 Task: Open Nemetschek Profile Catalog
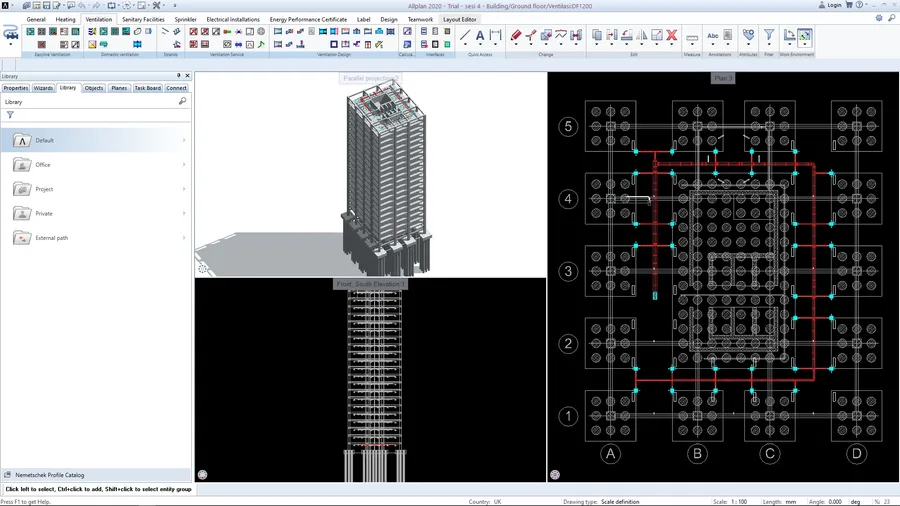tap(96, 475)
